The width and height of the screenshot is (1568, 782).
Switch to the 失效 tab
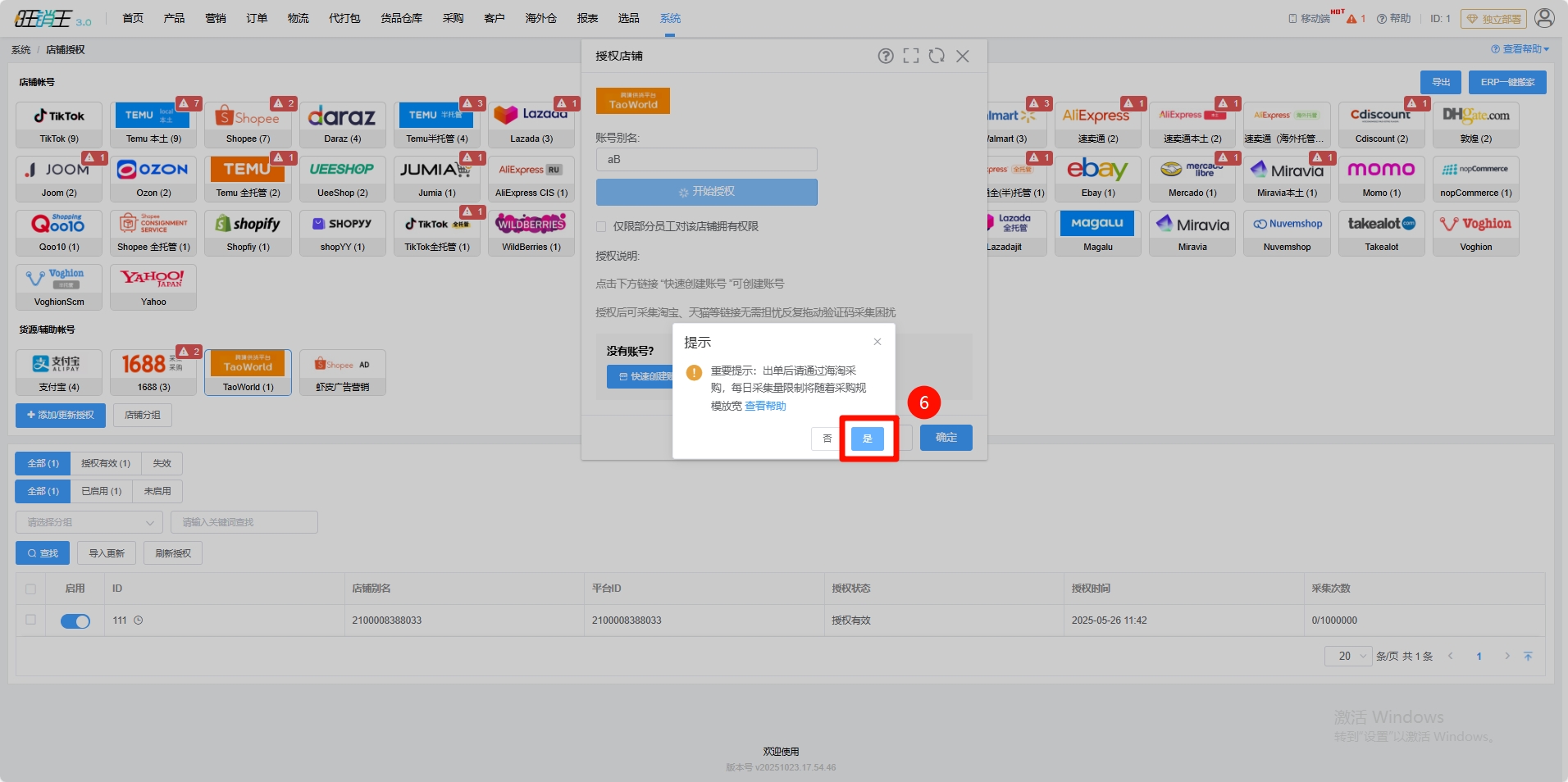(x=162, y=463)
